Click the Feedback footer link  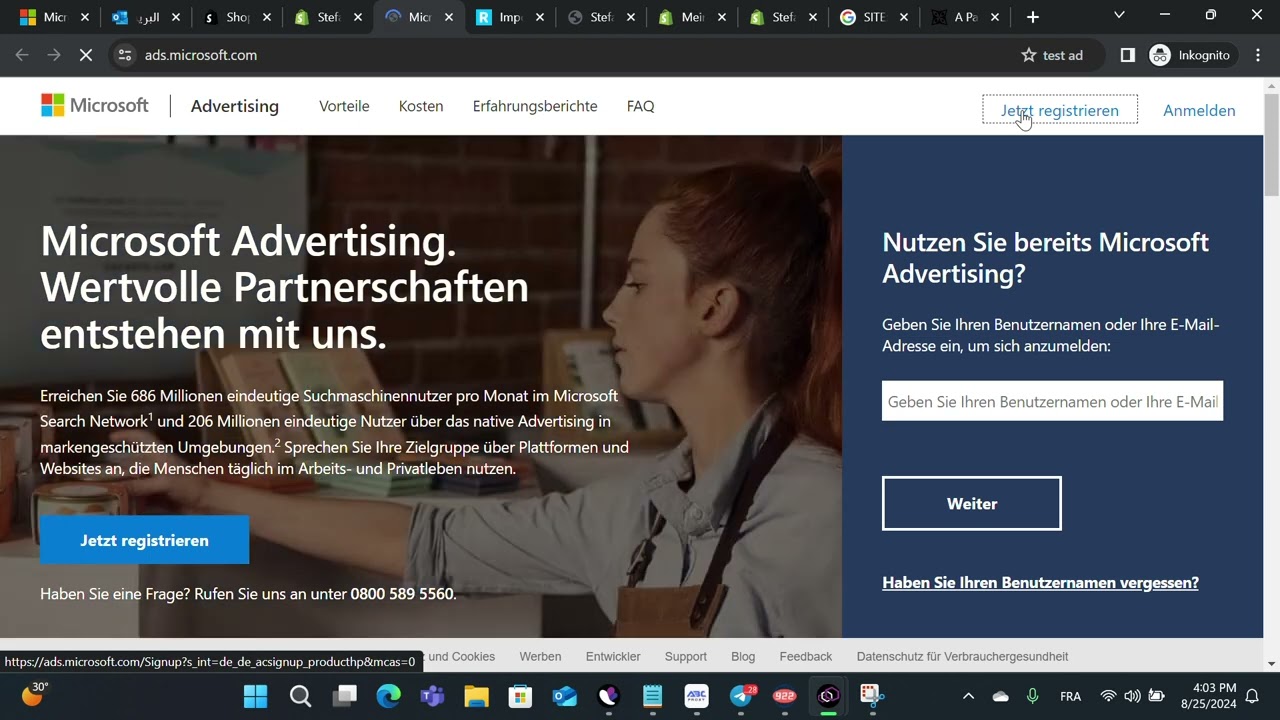pos(806,657)
